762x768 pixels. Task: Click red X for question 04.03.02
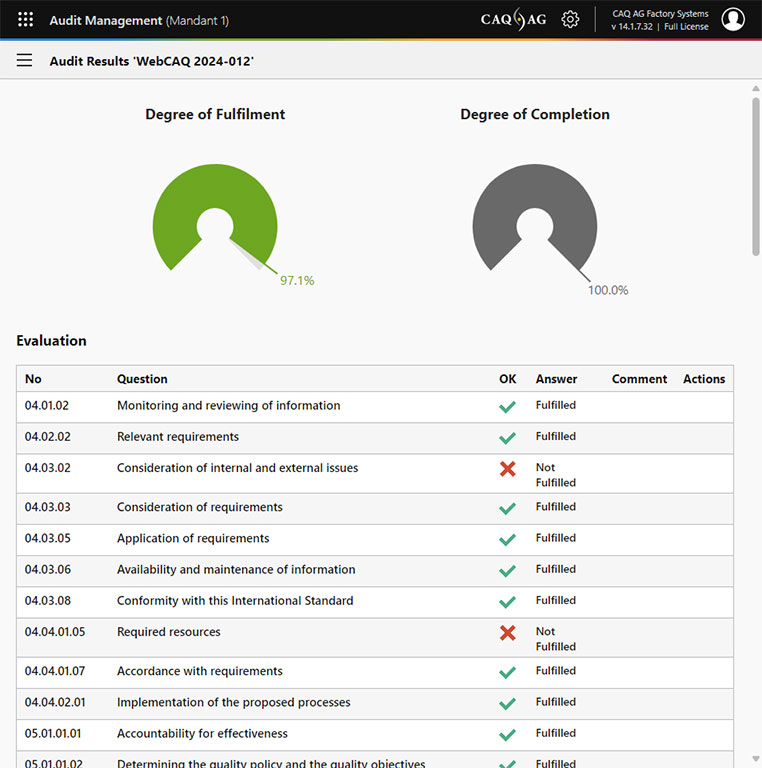(508, 468)
